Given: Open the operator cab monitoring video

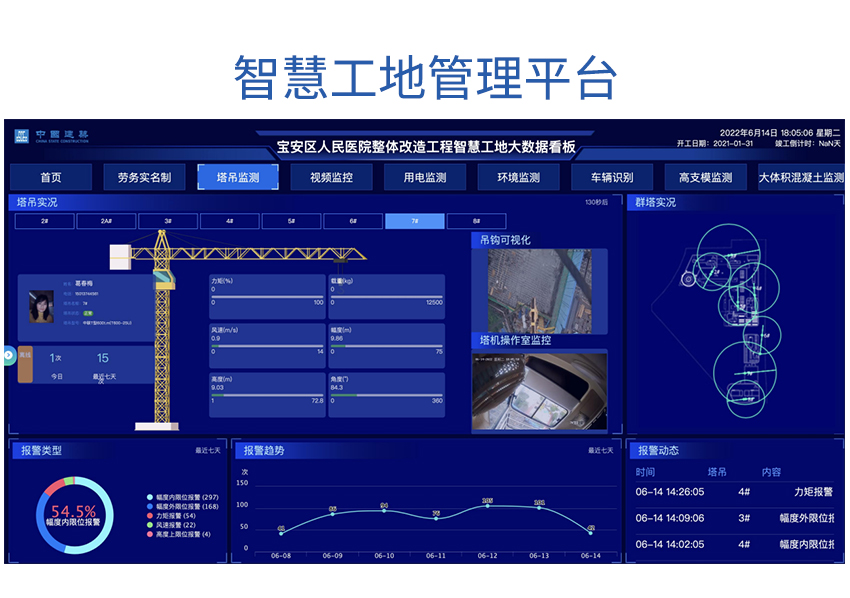Looking at the screenshot, I should [540, 392].
